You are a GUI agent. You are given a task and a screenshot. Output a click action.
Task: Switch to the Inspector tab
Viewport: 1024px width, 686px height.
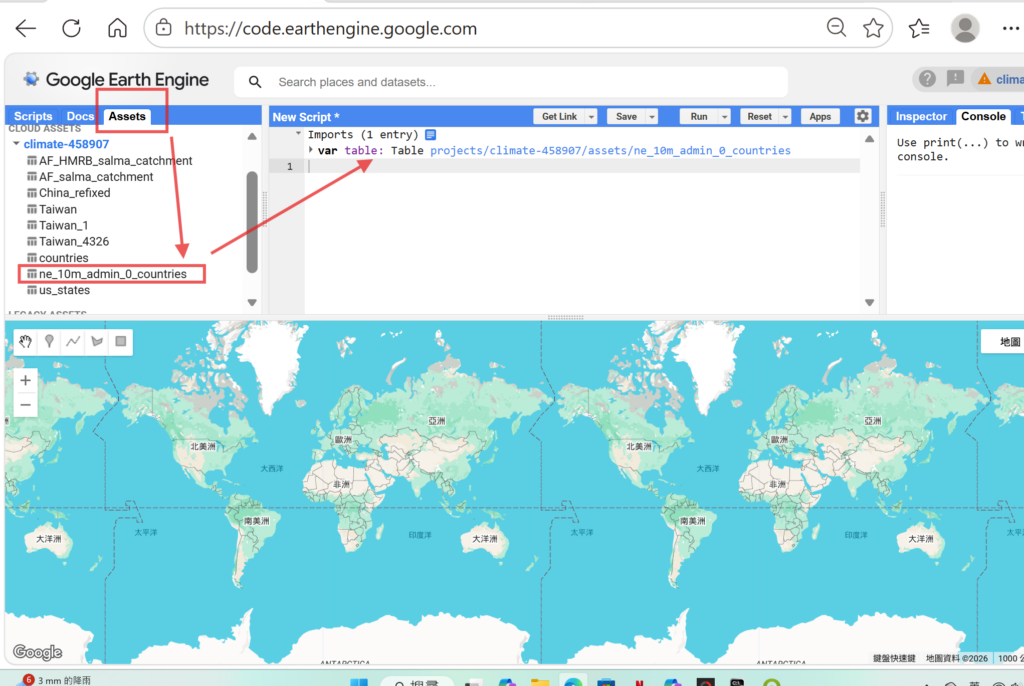point(921,116)
